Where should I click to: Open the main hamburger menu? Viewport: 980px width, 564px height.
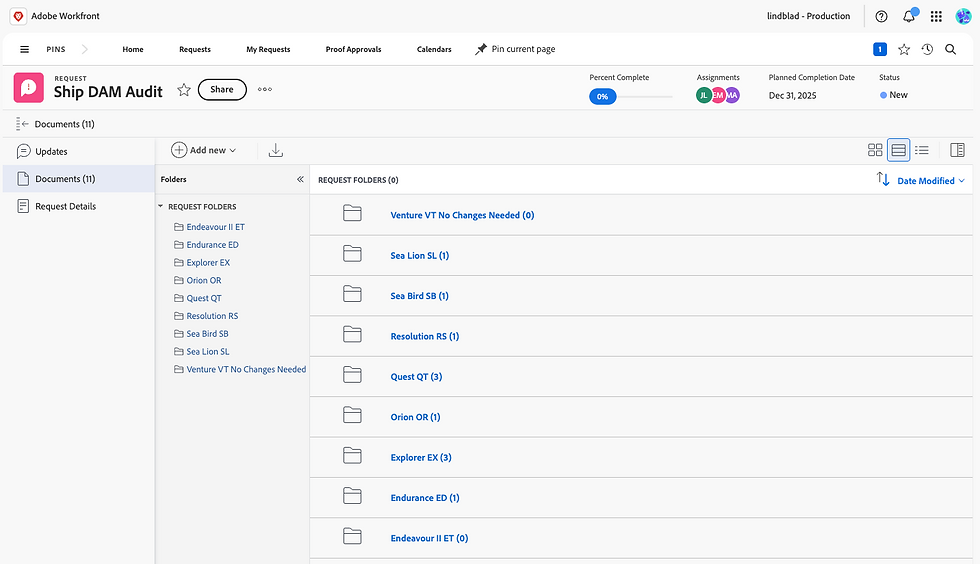(x=25, y=49)
